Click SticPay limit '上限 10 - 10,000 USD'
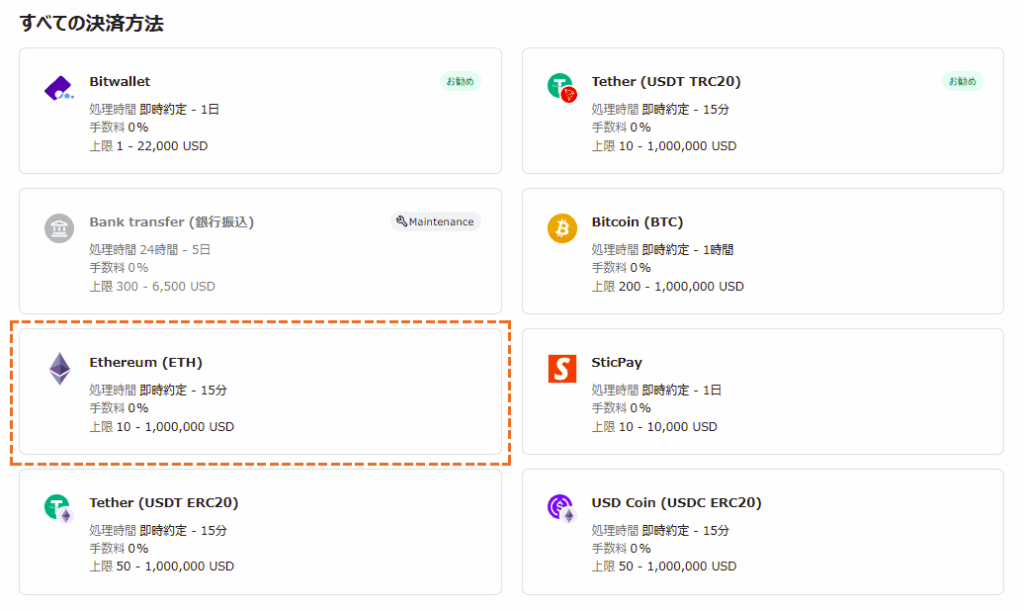Screen dimensions: 1024x611 (654, 426)
